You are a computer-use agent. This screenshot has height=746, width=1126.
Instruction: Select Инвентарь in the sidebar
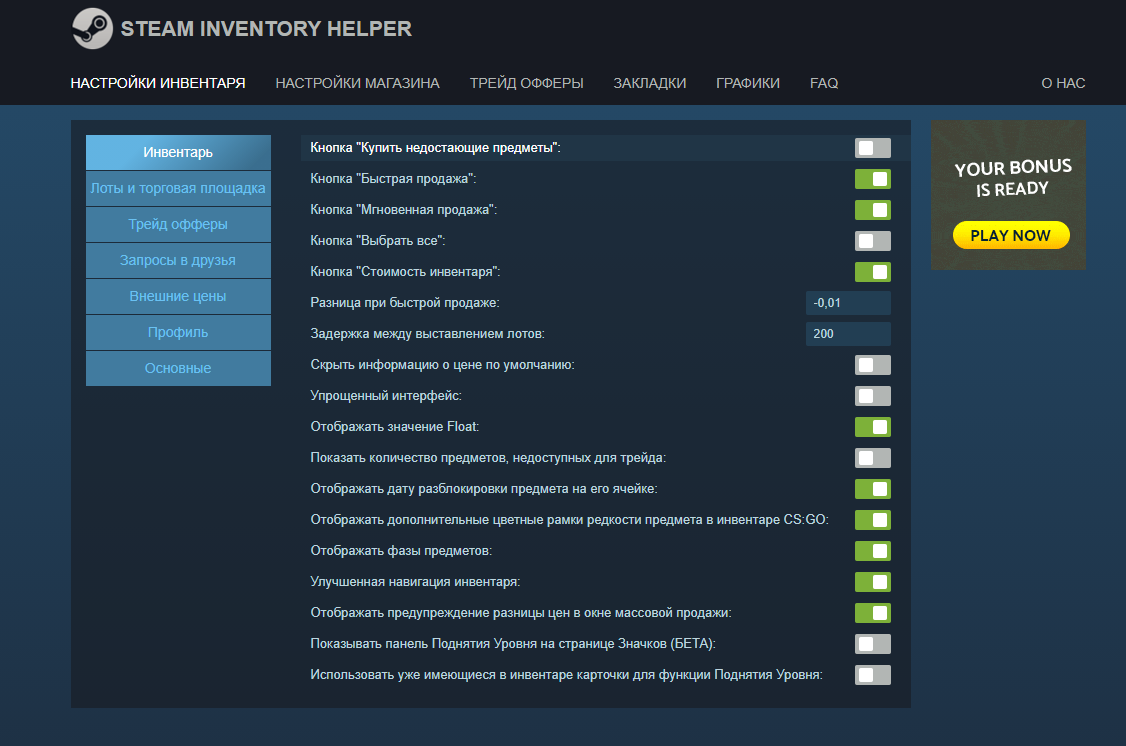click(178, 152)
